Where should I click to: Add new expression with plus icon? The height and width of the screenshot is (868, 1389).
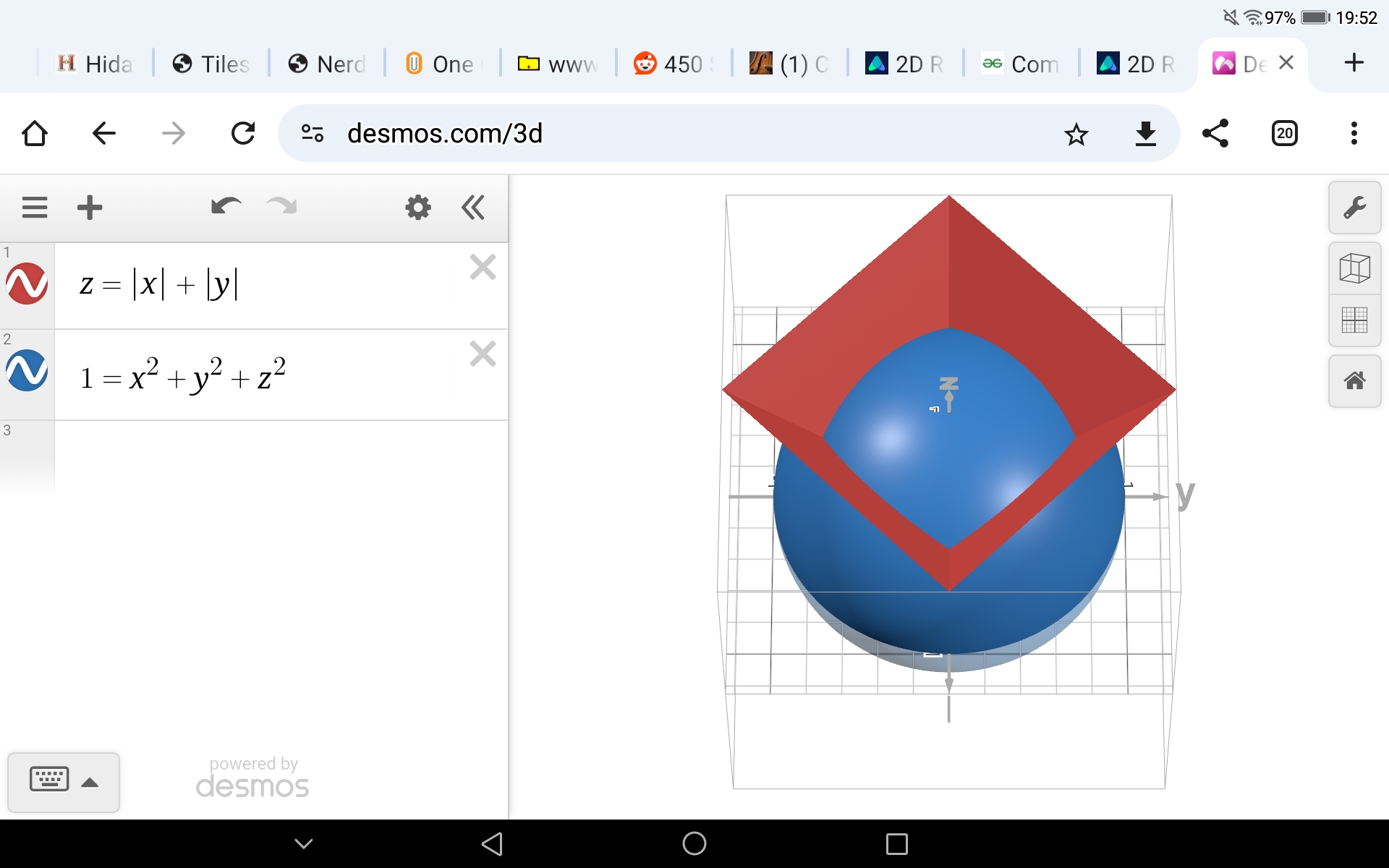(x=90, y=208)
